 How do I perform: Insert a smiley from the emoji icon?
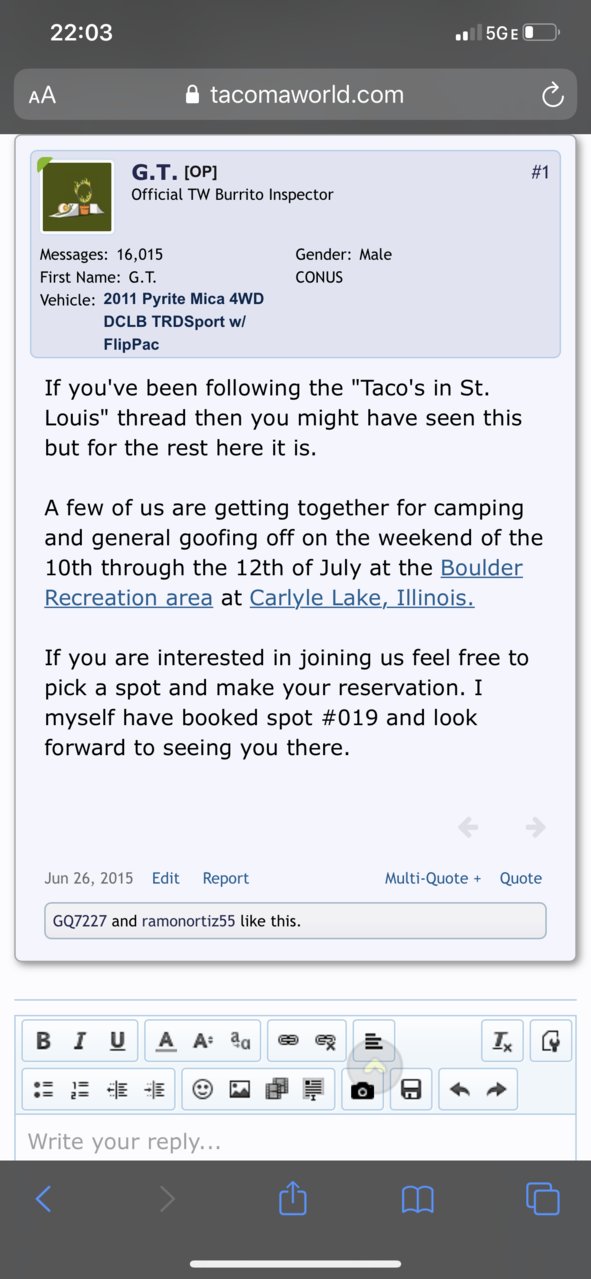203,1089
